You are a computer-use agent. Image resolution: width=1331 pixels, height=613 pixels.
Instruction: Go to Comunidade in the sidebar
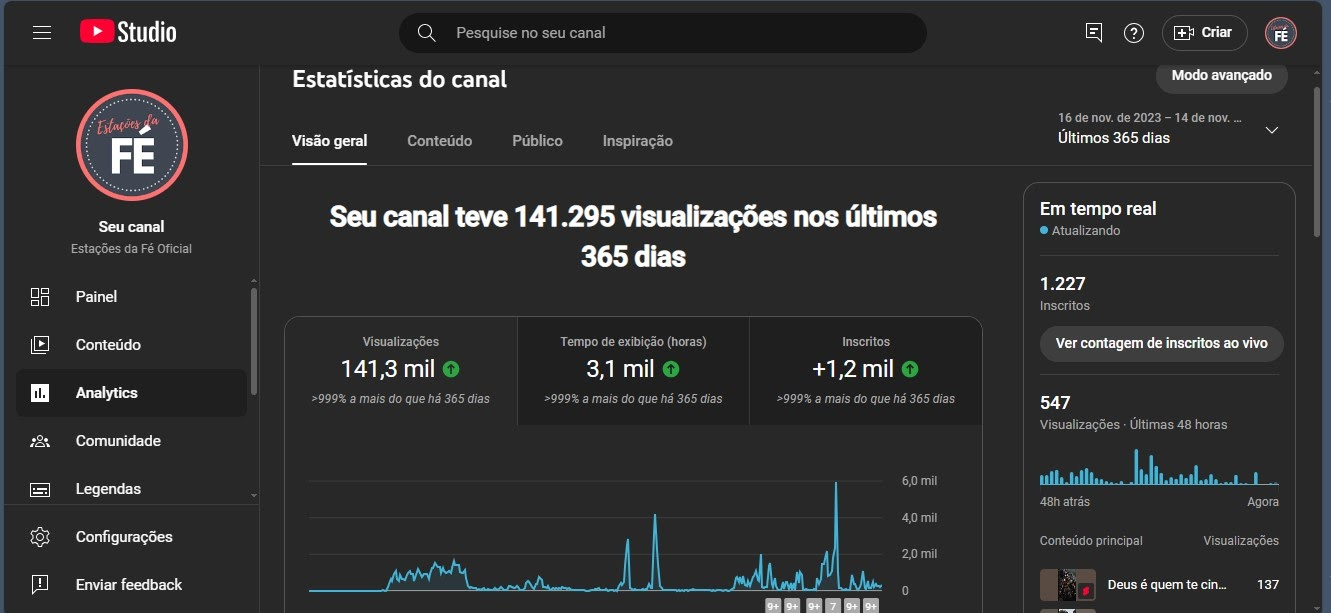(131, 441)
